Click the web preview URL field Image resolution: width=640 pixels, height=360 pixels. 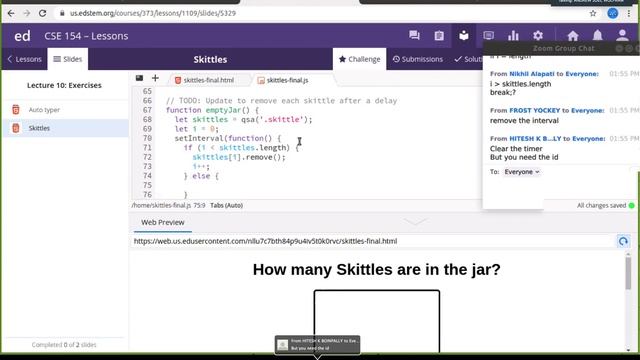coord(371,241)
